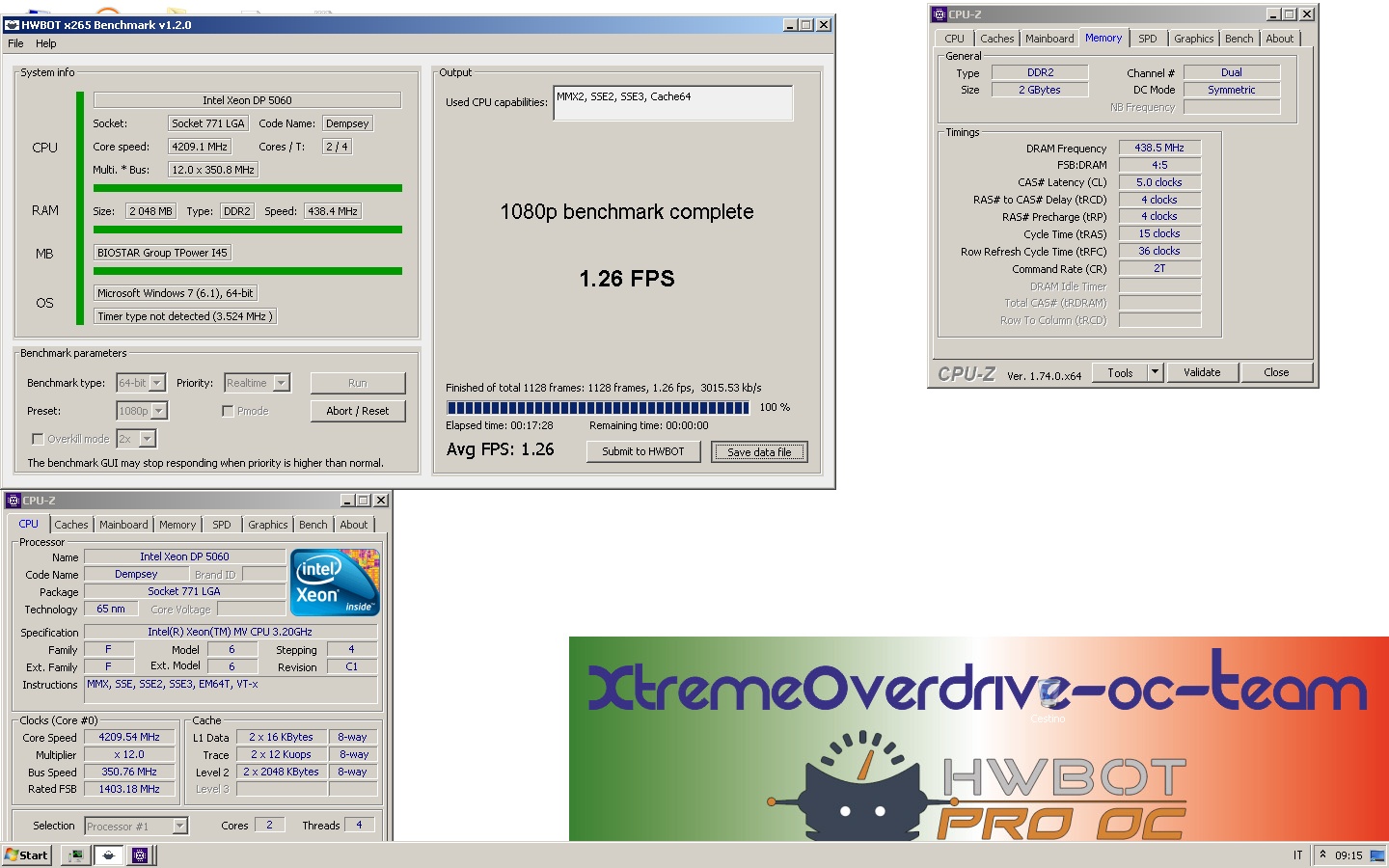Click Submit to HWBOT
Image resolution: width=1389 pixels, height=868 pixels.
click(x=643, y=451)
